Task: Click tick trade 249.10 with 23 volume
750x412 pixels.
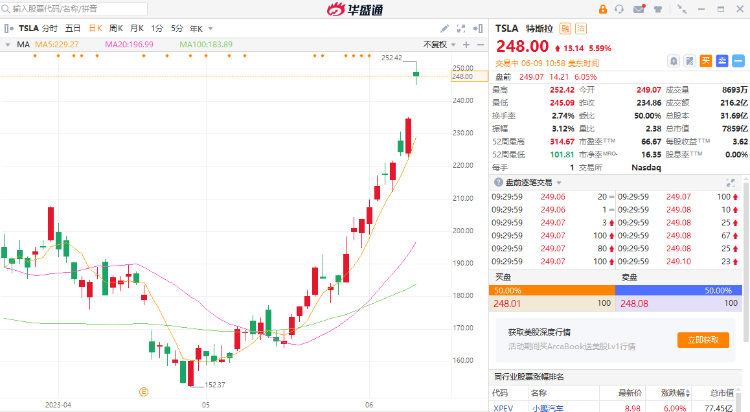Action: click(x=678, y=261)
